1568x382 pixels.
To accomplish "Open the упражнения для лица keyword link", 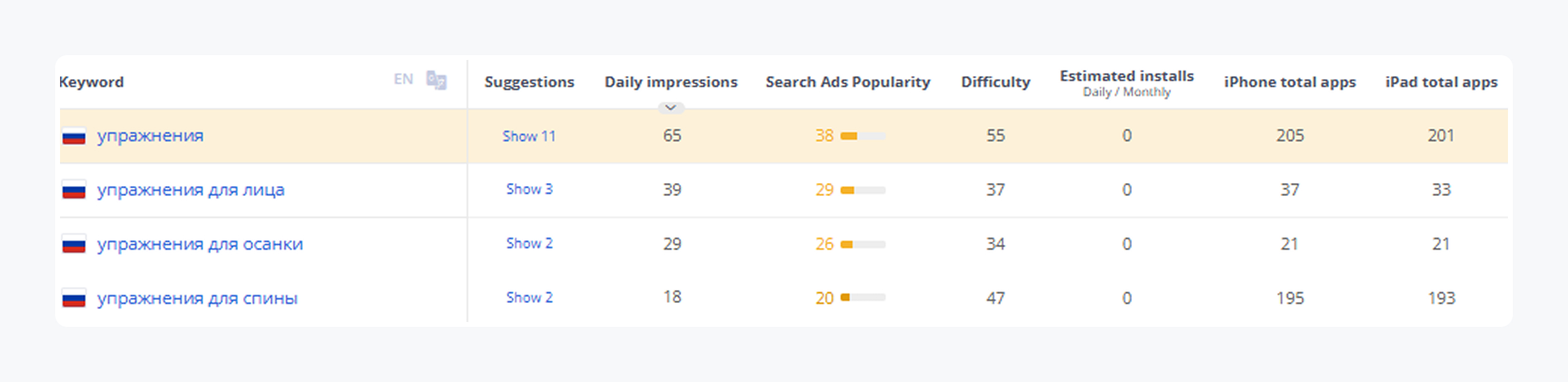I will [190, 190].
